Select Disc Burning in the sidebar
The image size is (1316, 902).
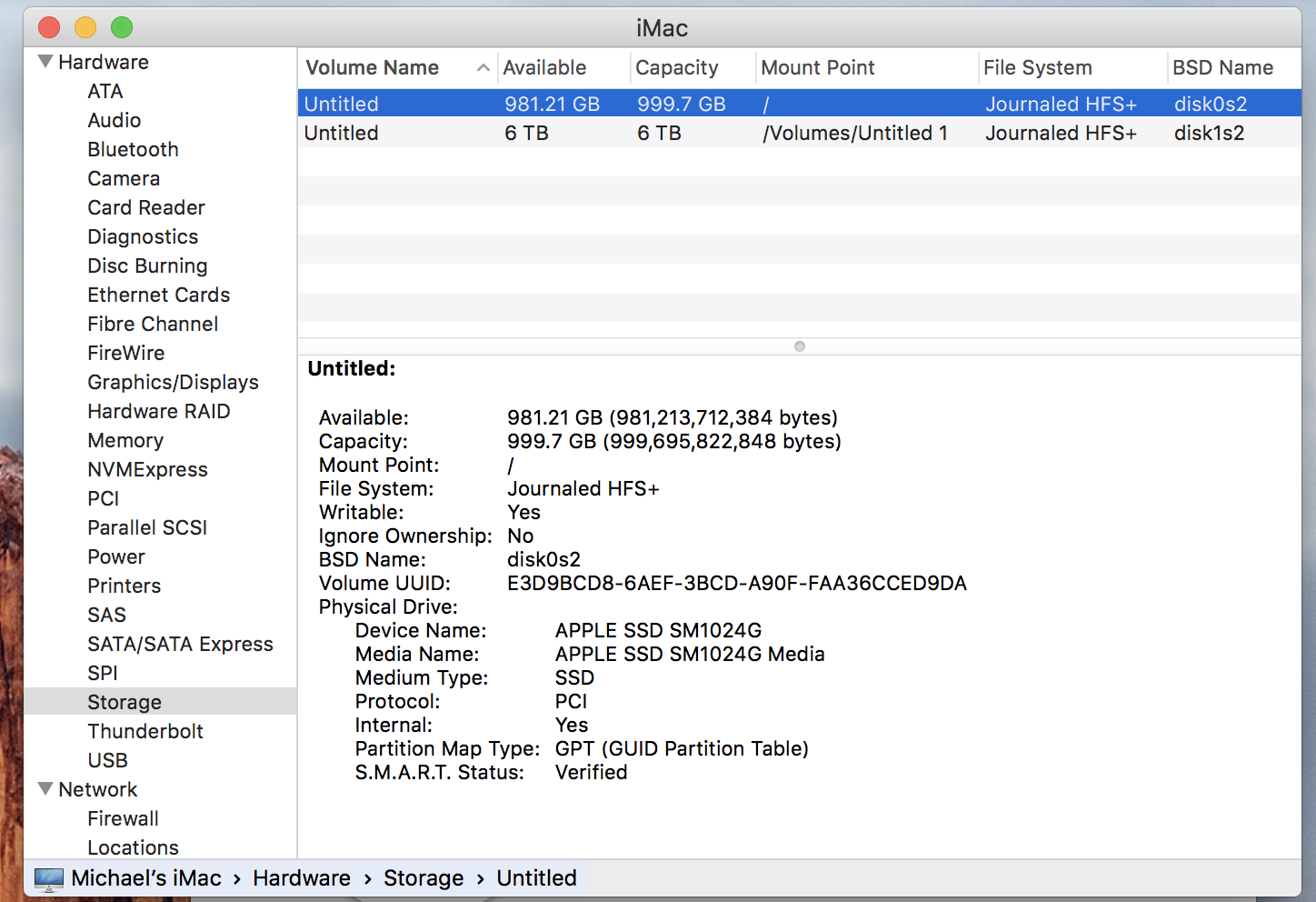(x=147, y=266)
